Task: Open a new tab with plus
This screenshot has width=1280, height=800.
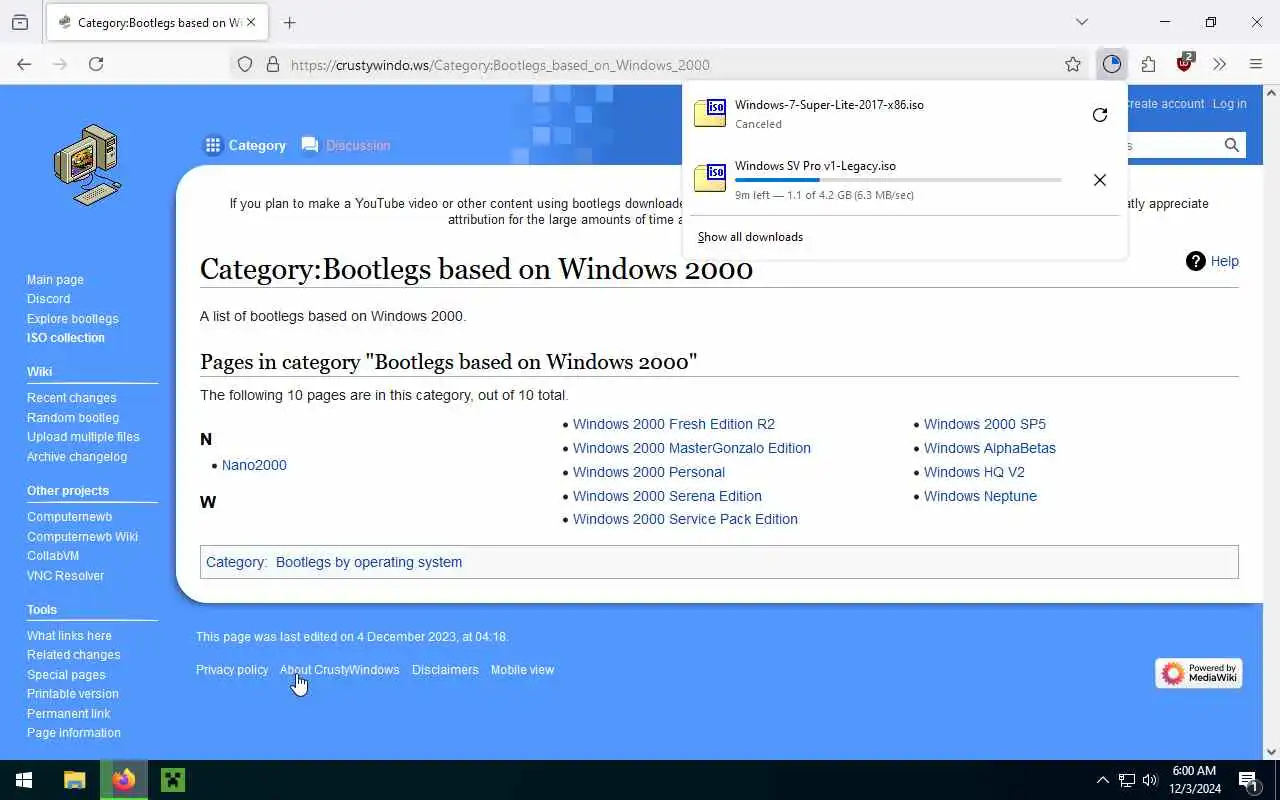Action: click(x=290, y=22)
